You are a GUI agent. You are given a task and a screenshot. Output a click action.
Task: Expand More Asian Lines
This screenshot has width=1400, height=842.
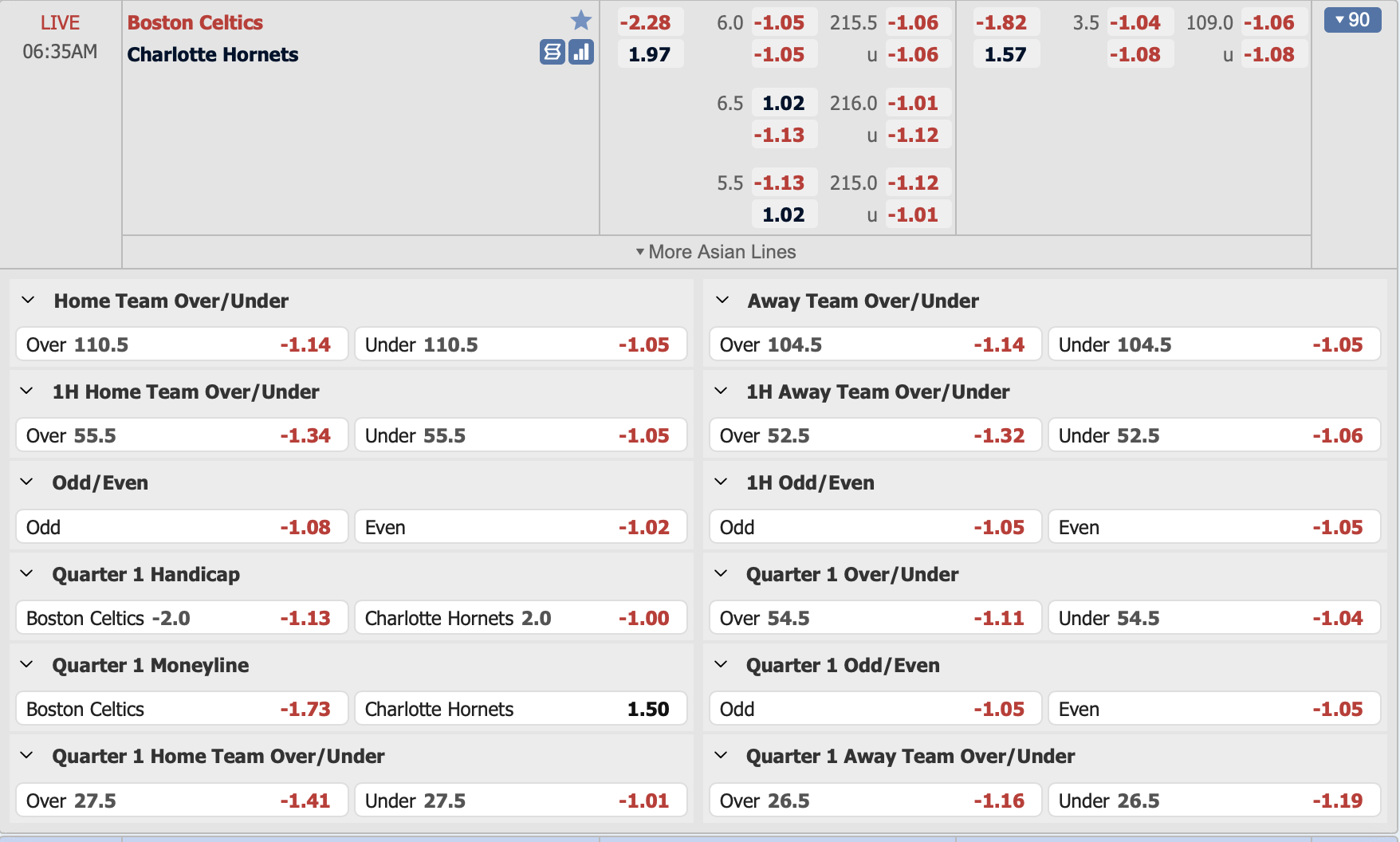point(716,252)
